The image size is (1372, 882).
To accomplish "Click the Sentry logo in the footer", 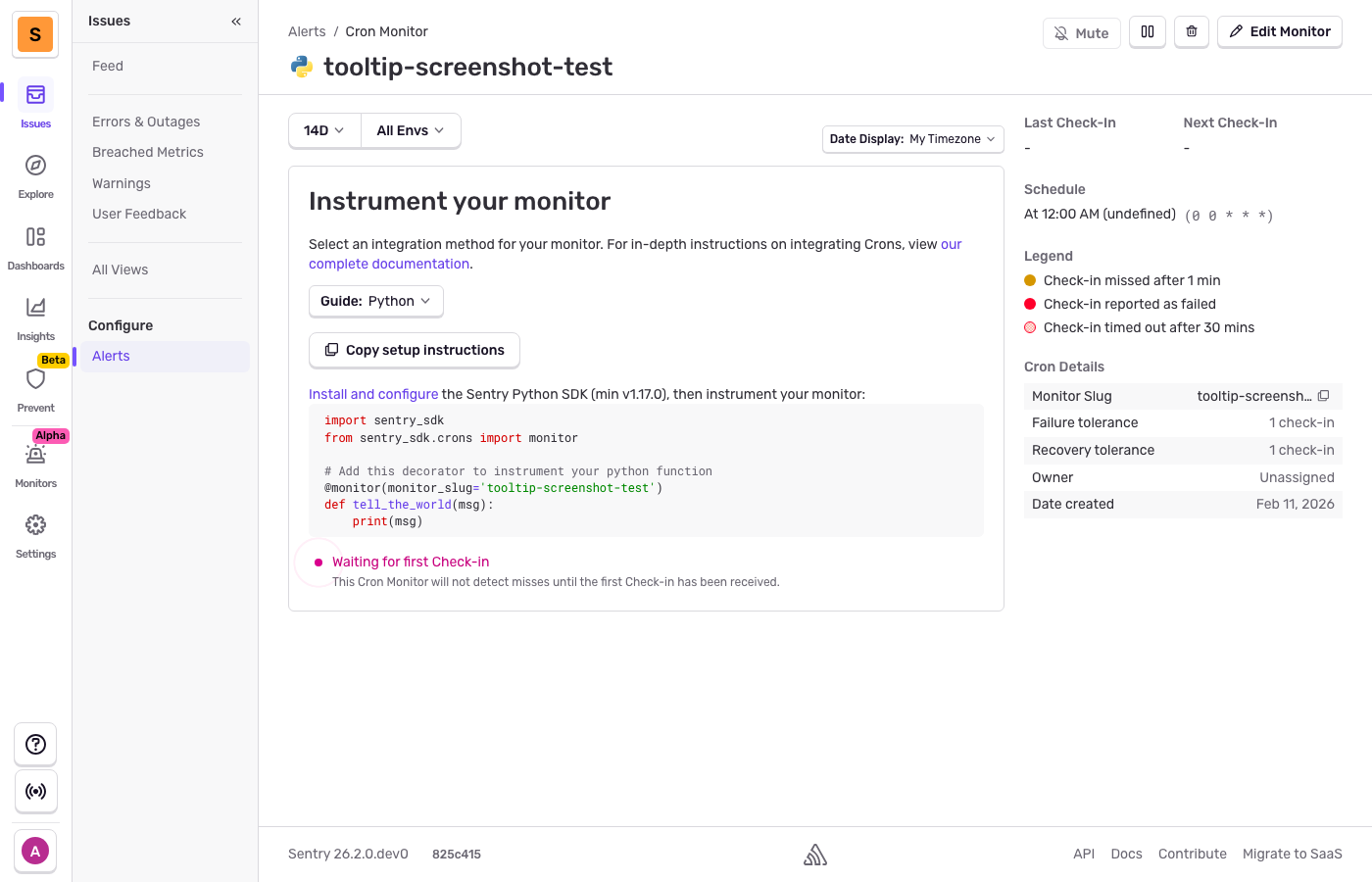I will (x=815, y=853).
